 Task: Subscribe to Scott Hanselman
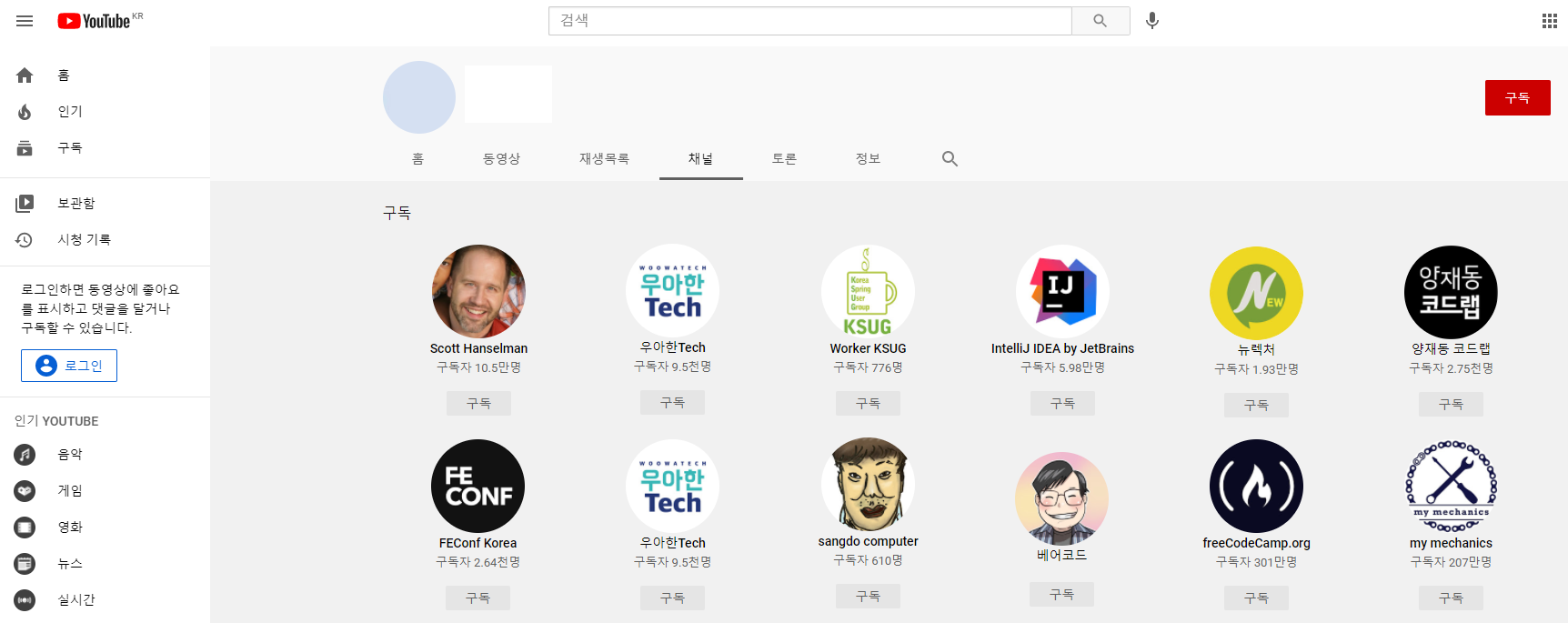(478, 404)
